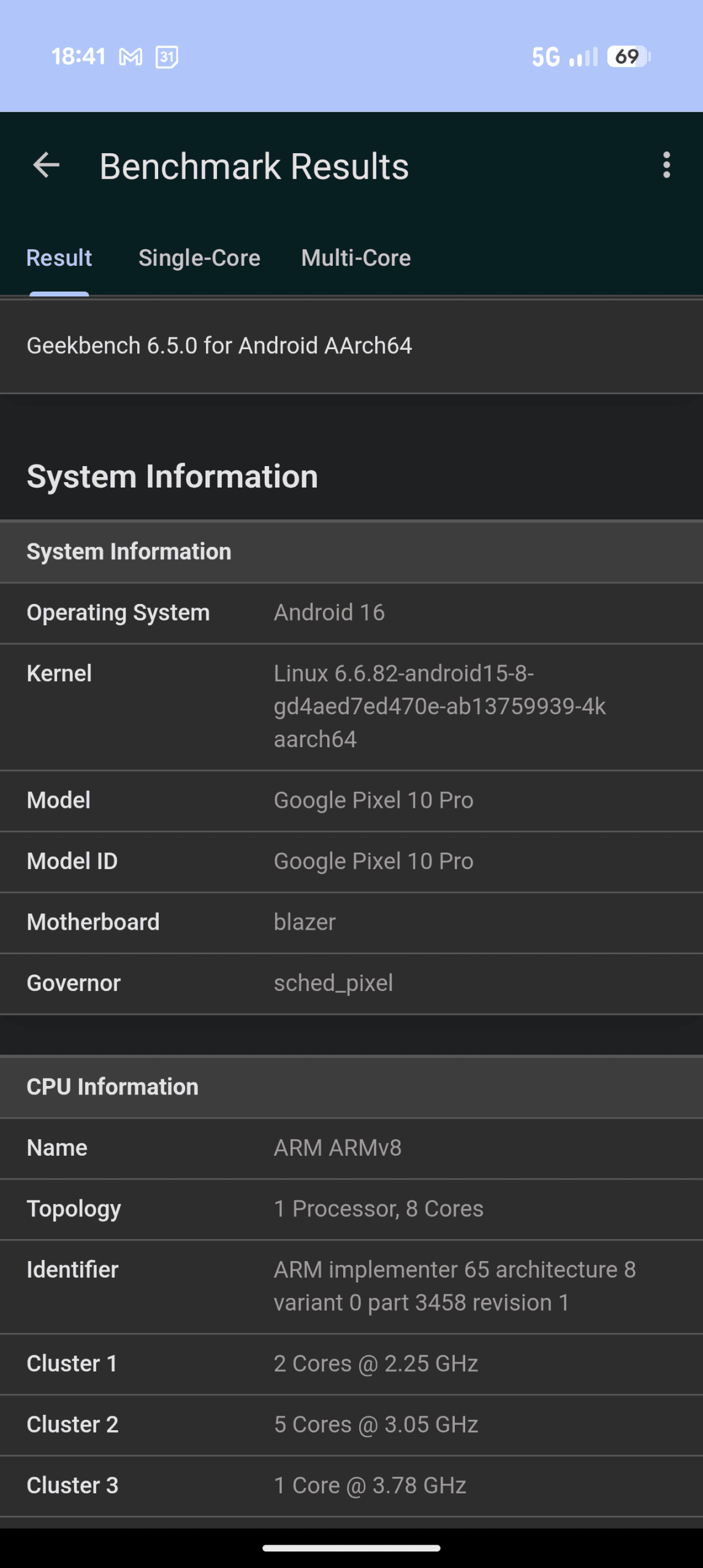Tap the back arrow icon
The height and width of the screenshot is (1568, 703).
pos(46,165)
